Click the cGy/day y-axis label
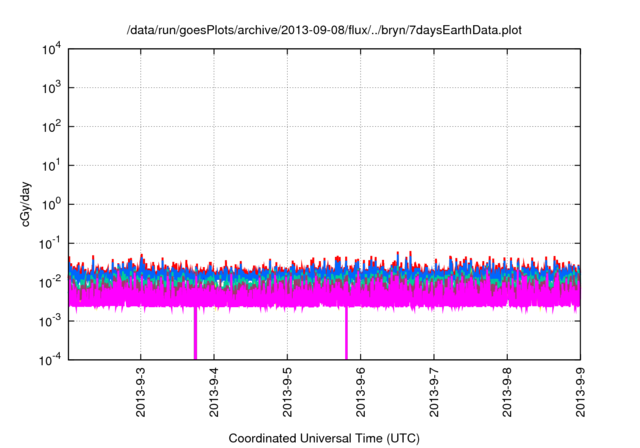Viewport: 640px width, 448px height. [26, 204]
